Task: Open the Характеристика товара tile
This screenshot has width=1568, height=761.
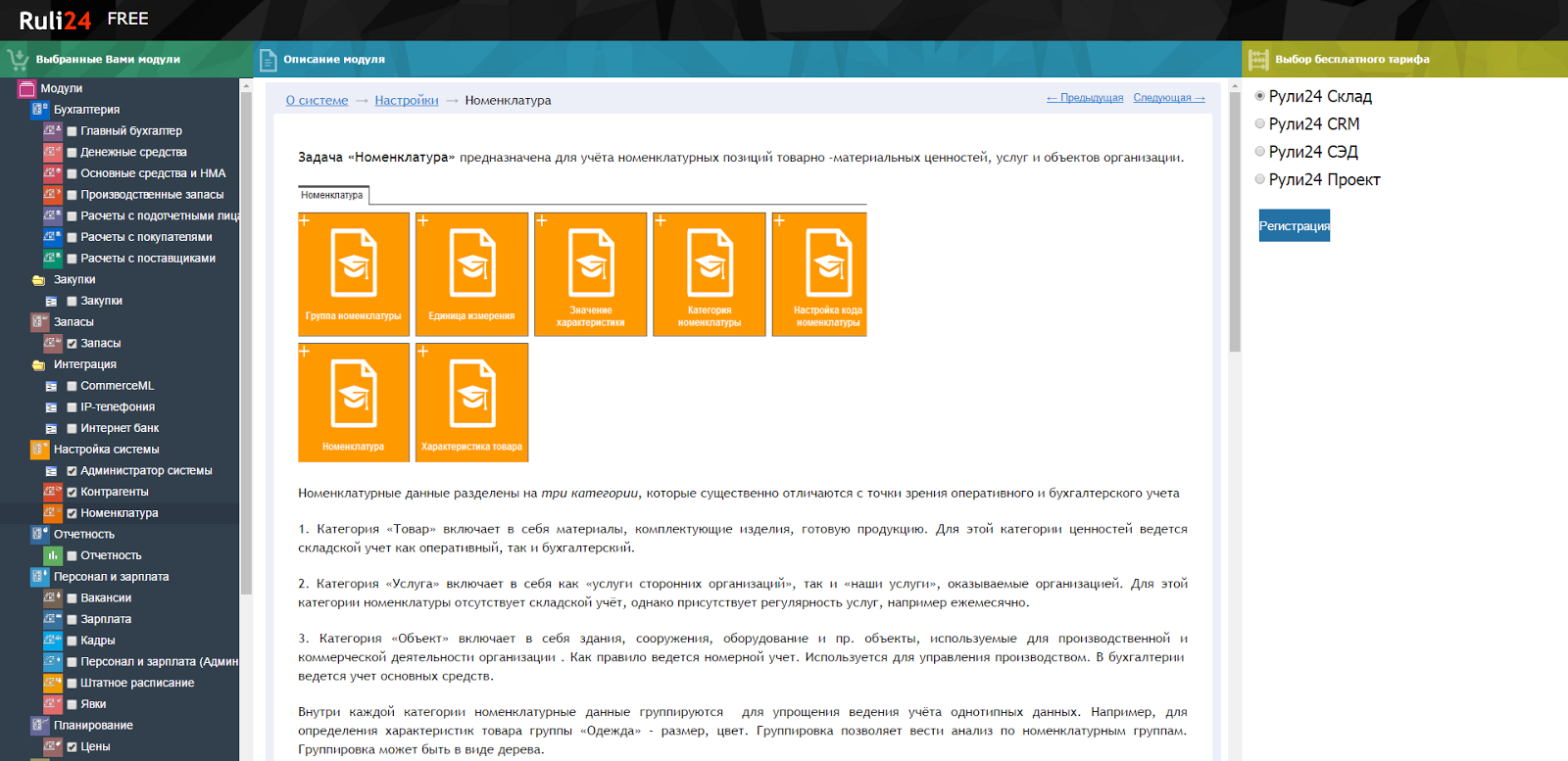Action: pos(471,403)
